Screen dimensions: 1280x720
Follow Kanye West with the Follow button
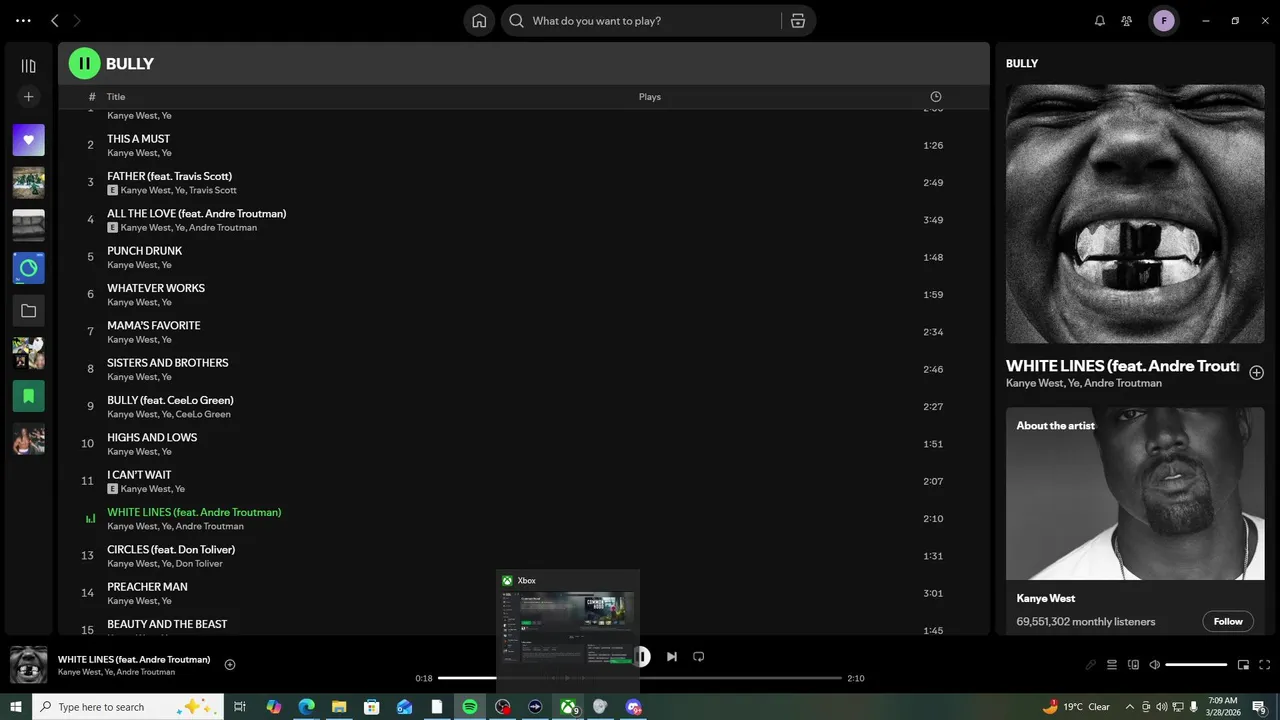[x=1228, y=621]
